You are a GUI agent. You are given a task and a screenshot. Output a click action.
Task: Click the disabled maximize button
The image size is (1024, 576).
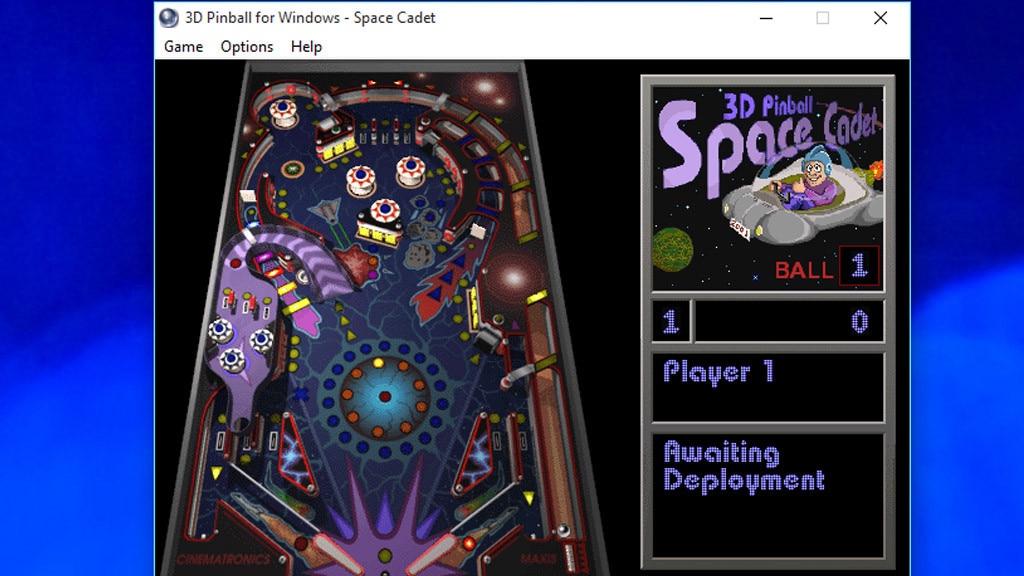823,18
